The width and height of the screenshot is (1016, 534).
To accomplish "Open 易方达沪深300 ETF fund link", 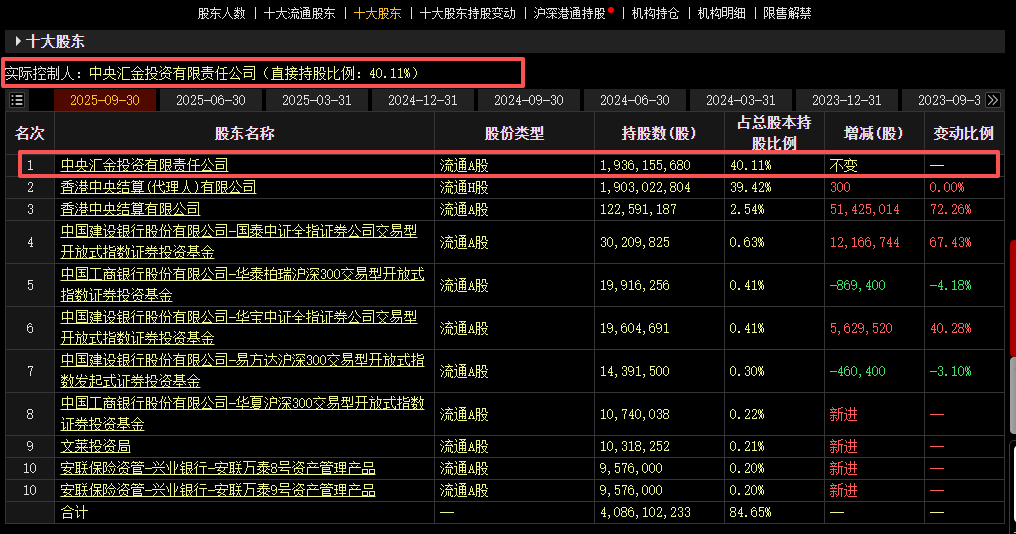I will [x=242, y=371].
